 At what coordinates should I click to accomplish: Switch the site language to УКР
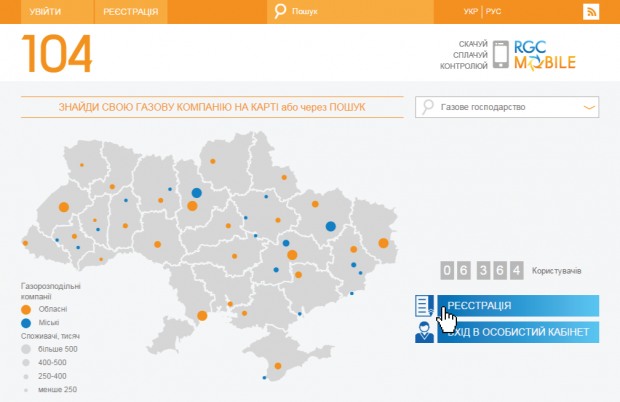pyautogui.click(x=471, y=11)
